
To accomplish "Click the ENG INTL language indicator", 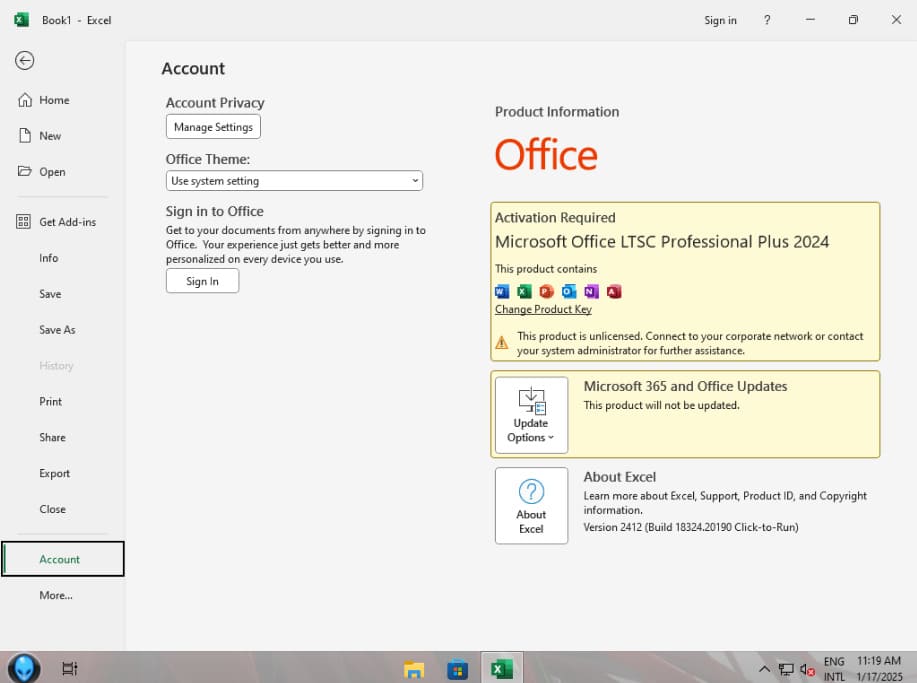I will tap(835, 669).
